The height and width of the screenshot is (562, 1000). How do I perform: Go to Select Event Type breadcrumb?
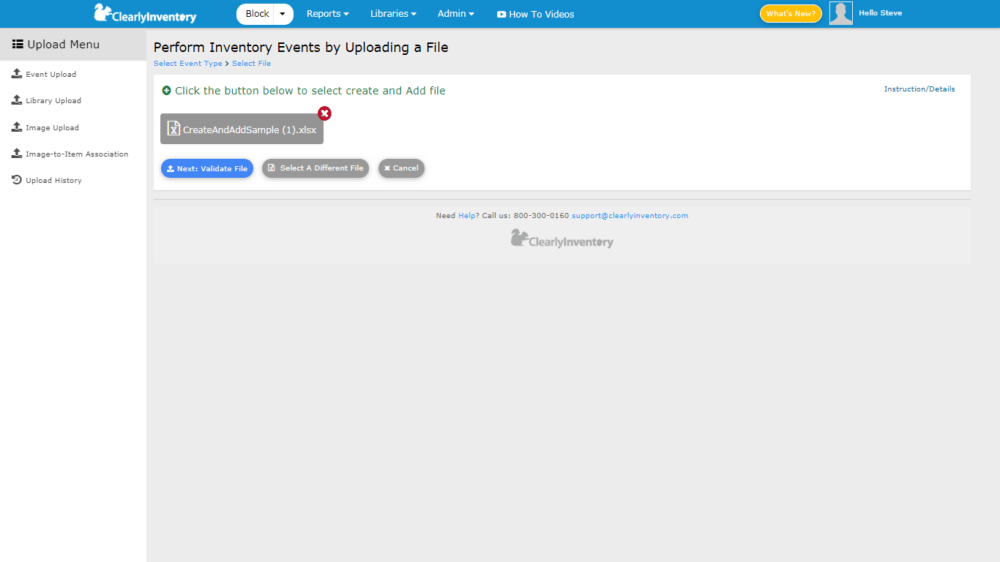tap(188, 63)
